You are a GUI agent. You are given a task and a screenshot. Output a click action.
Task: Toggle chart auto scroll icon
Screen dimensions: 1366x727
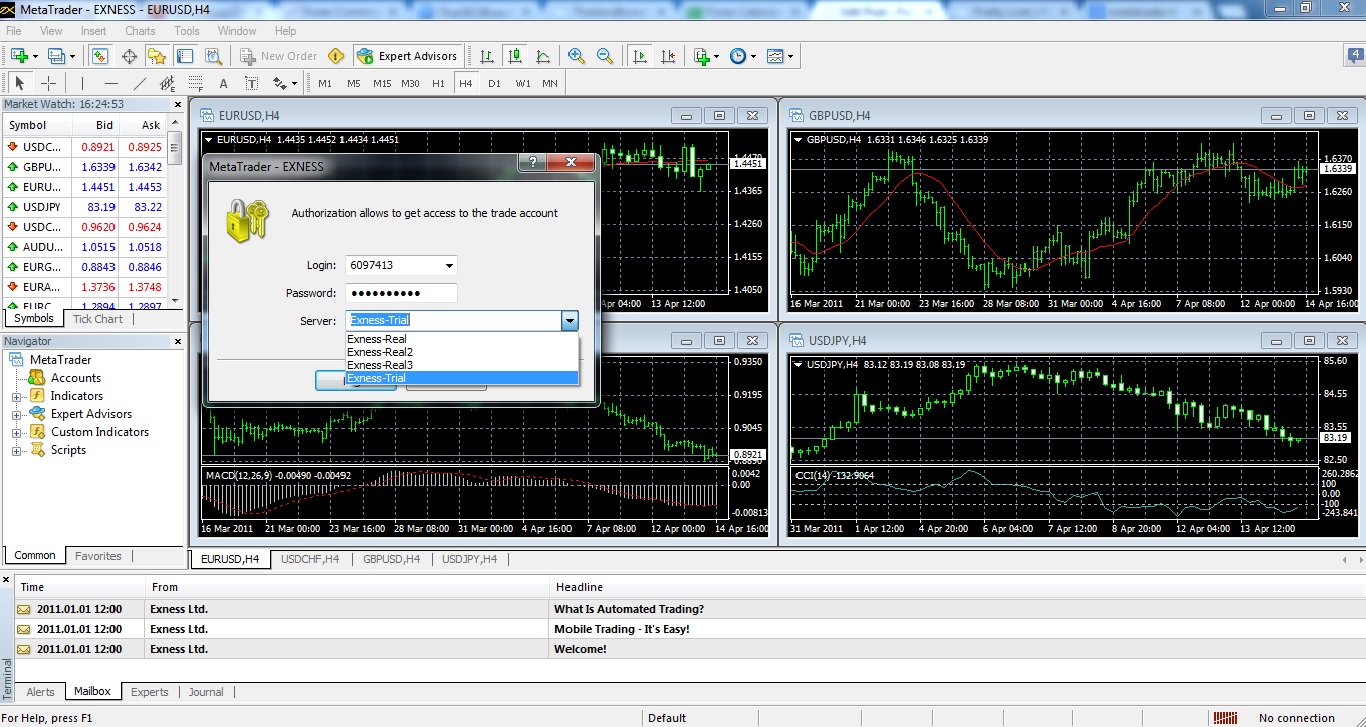click(x=640, y=56)
